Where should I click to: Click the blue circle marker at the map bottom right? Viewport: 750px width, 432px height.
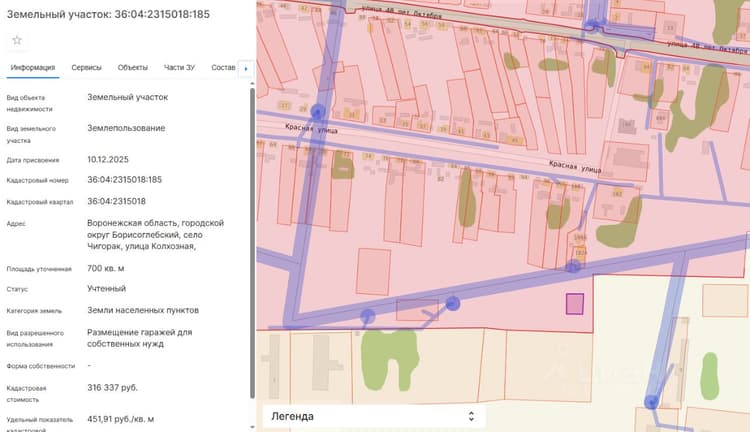tap(651, 402)
